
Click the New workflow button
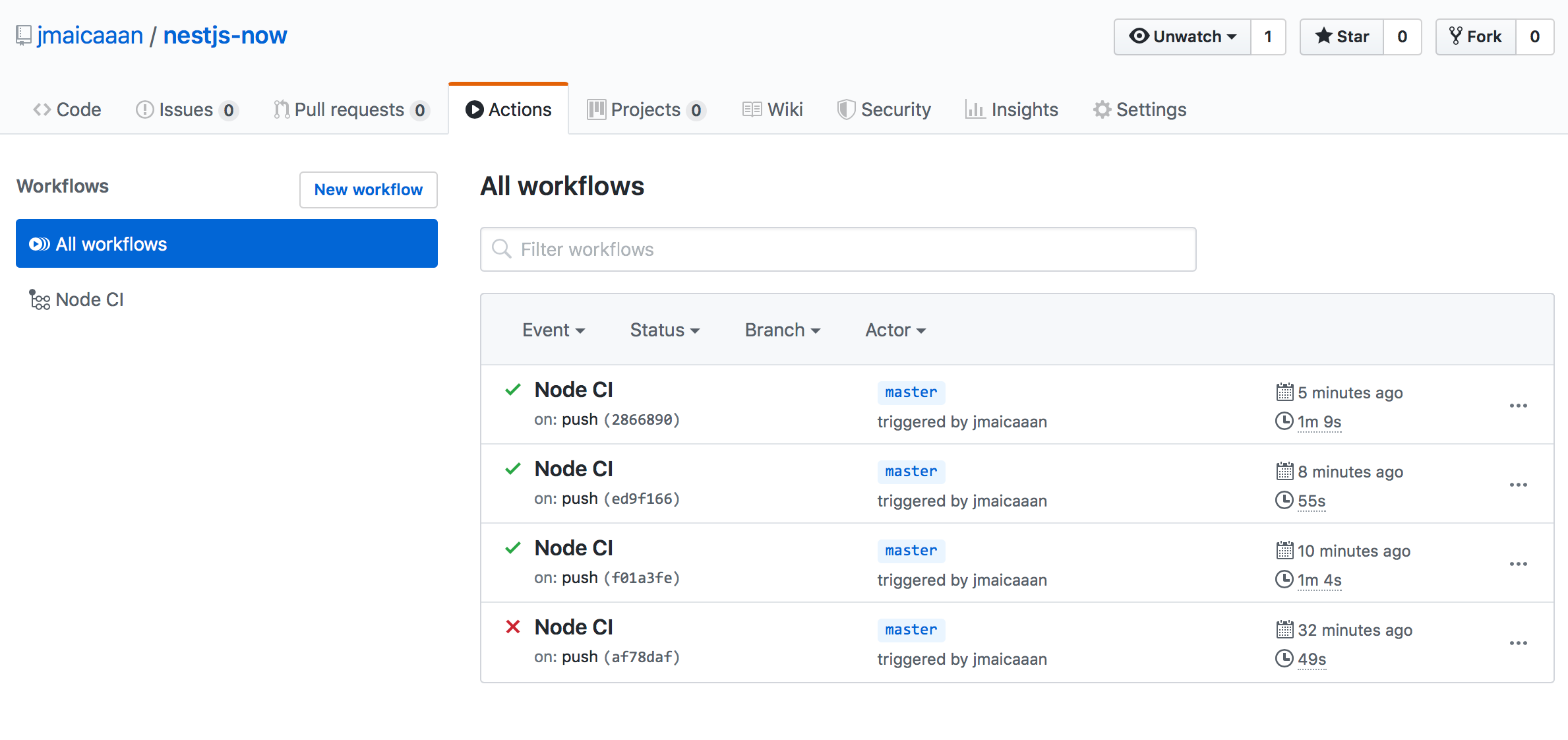pos(368,190)
